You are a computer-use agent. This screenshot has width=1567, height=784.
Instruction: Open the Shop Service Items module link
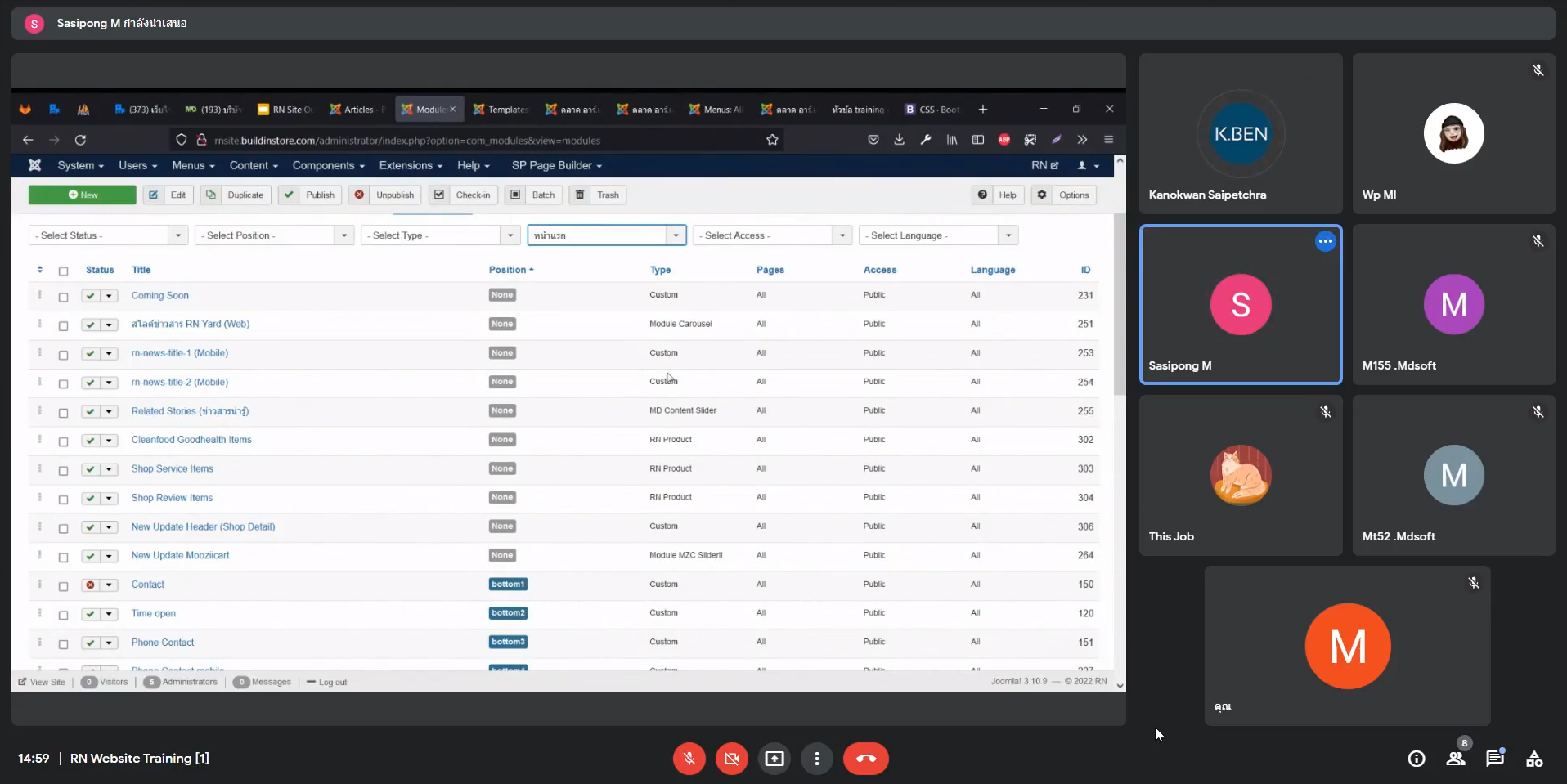(172, 468)
